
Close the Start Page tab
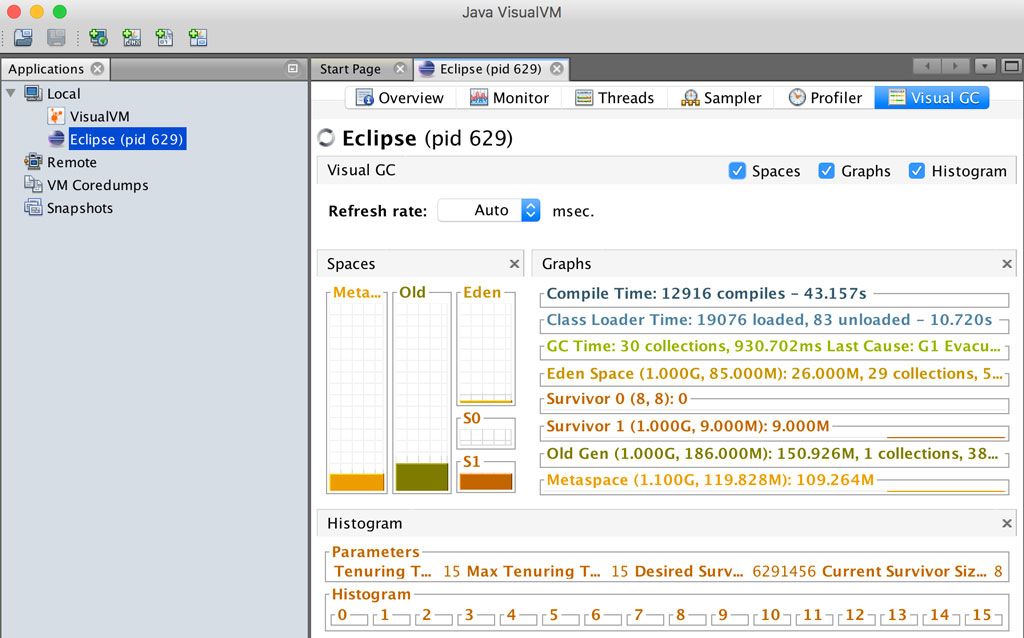400,69
